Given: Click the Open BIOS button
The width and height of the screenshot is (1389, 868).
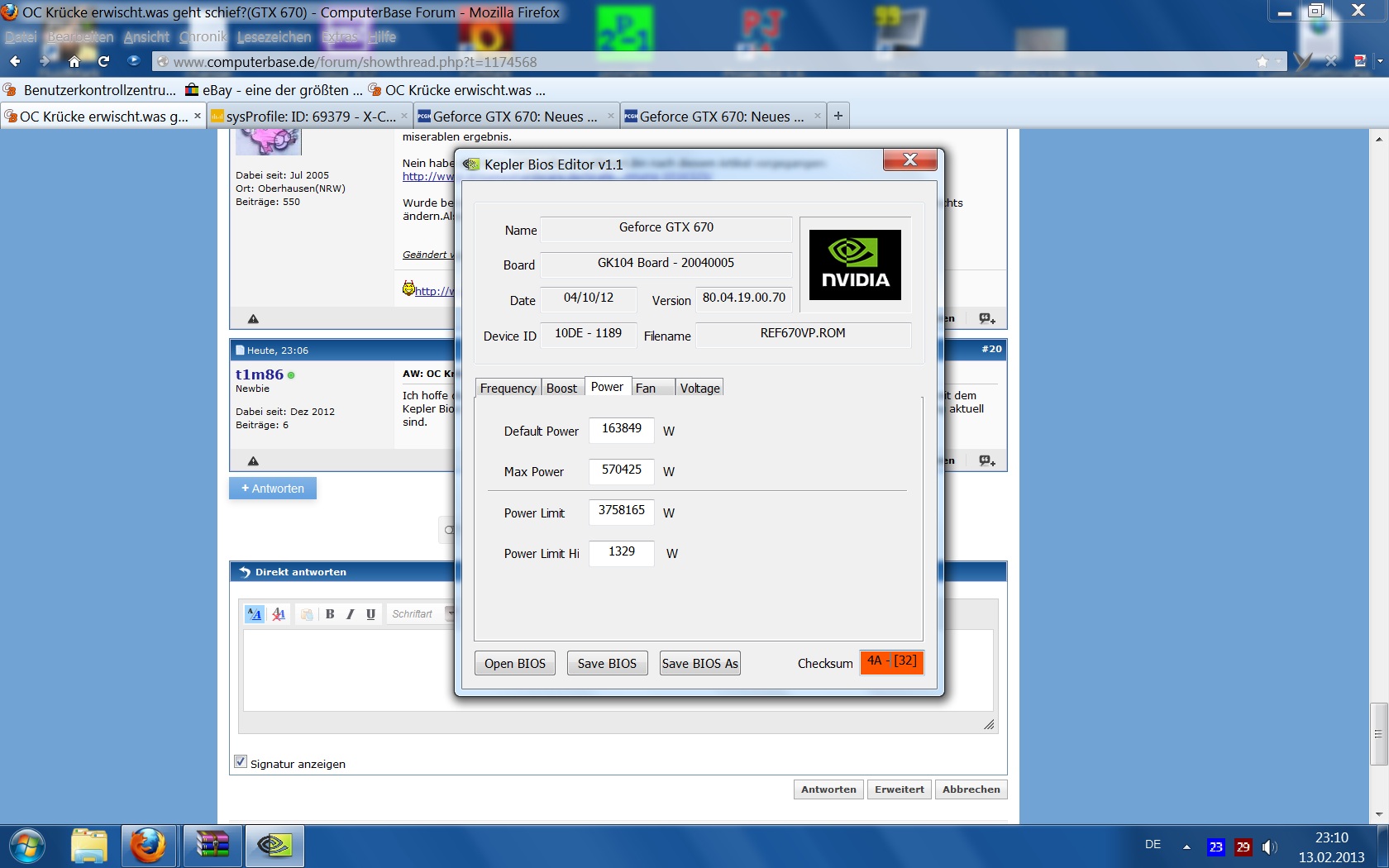Looking at the screenshot, I should pos(515,663).
